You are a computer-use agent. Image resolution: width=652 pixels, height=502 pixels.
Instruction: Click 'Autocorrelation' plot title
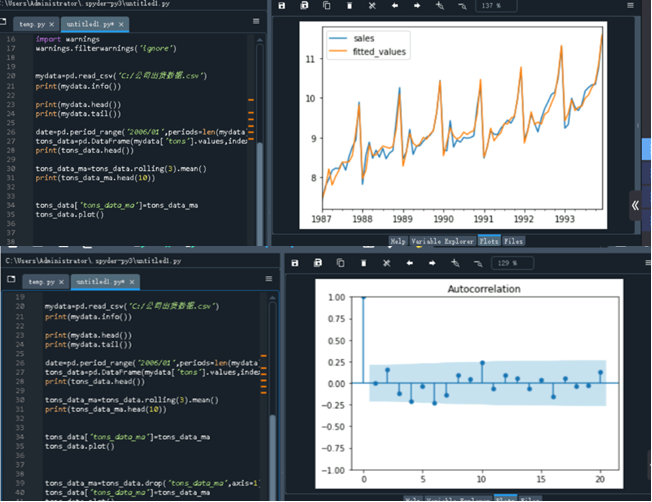coord(484,289)
